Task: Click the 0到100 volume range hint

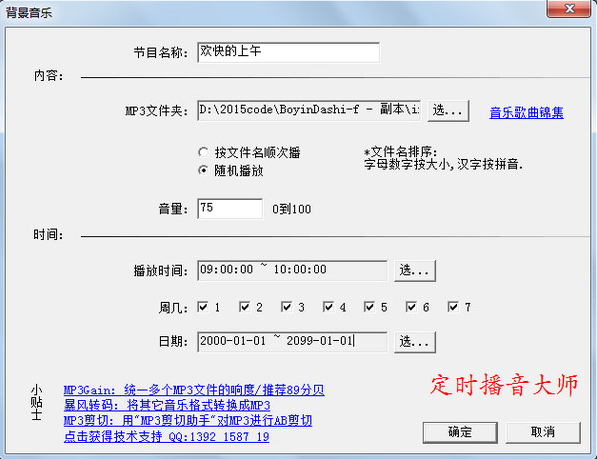Action: pos(292,209)
